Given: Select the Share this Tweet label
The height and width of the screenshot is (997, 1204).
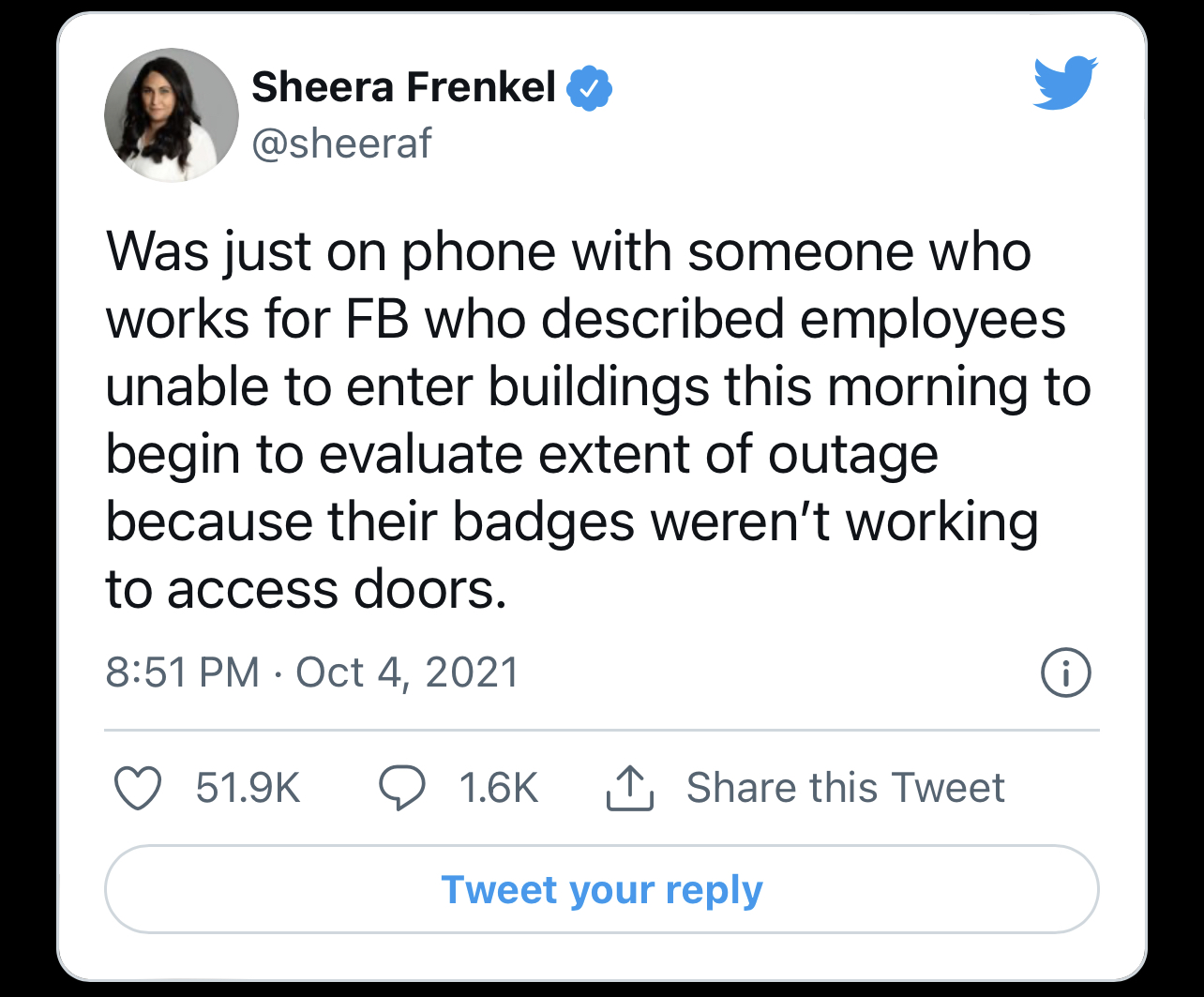Looking at the screenshot, I should pos(846,788).
